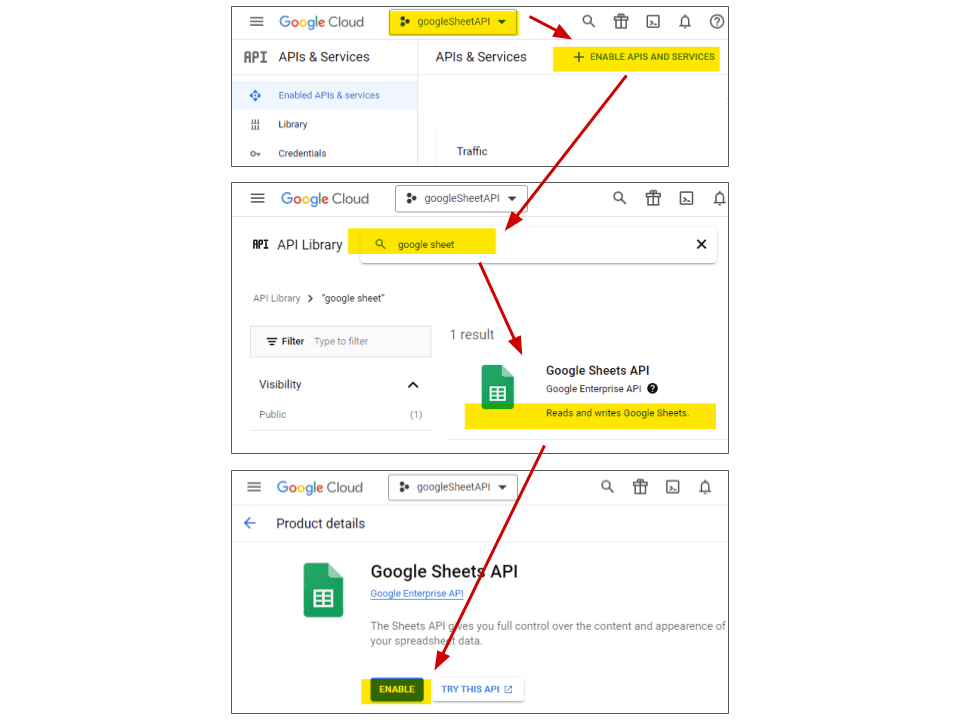
Task: Click "Reads and writes Google Sheets." description
Action: [617, 413]
